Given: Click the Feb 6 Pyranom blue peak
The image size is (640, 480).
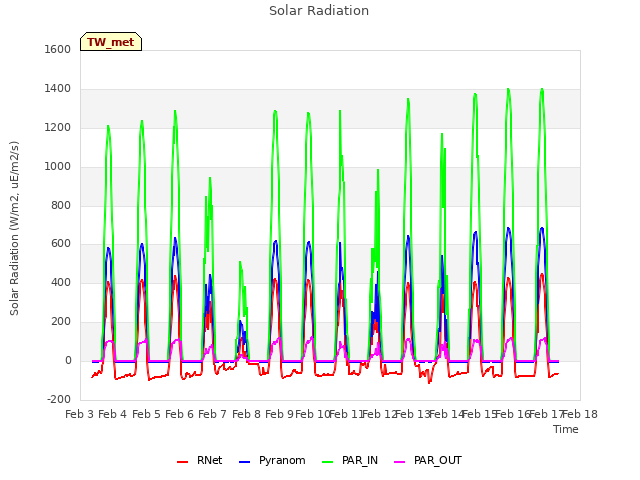Looking at the screenshot, I should pos(175,238).
